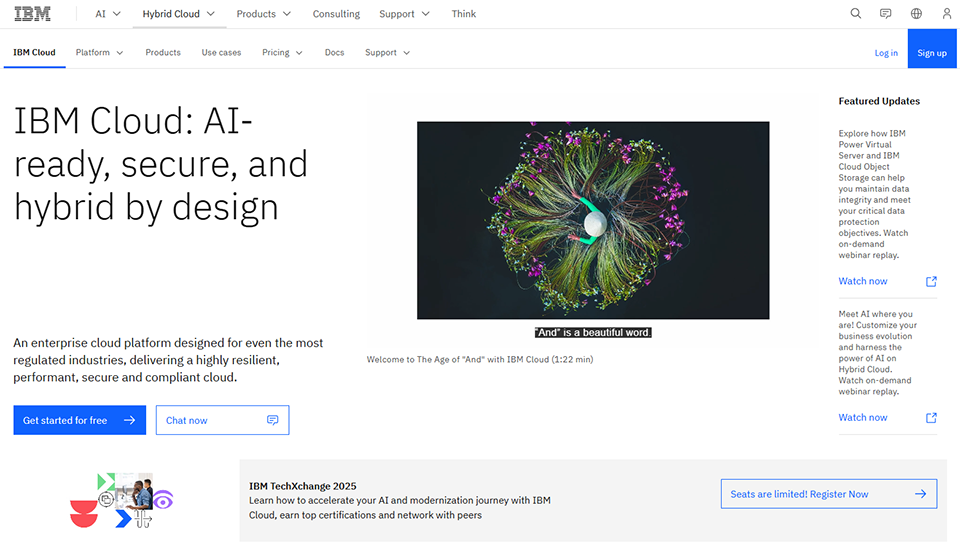960x546 pixels.
Task: Click the Chat now button
Action: click(222, 420)
